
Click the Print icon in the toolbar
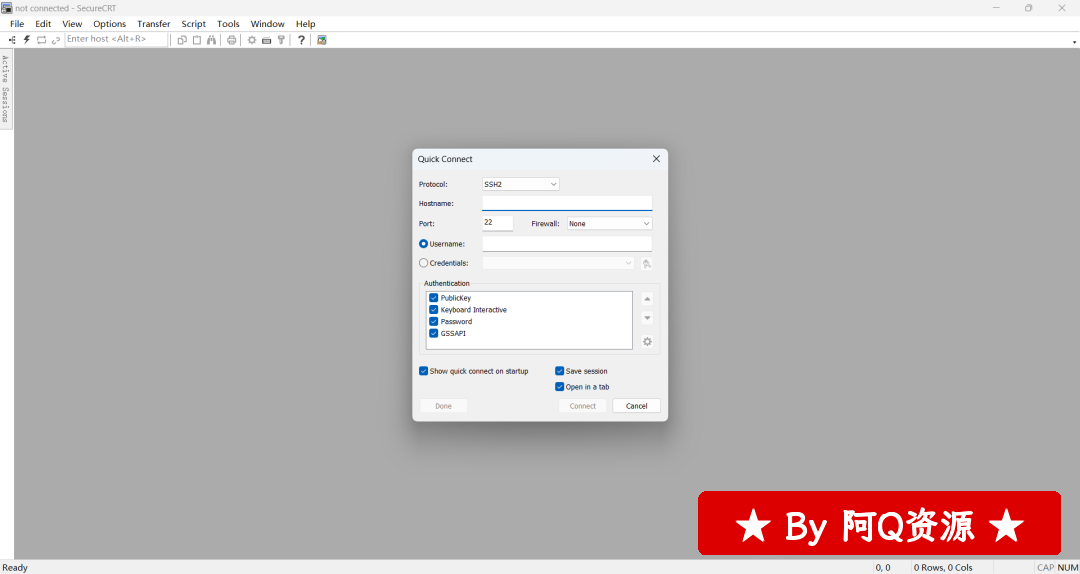tap(231, 40)
